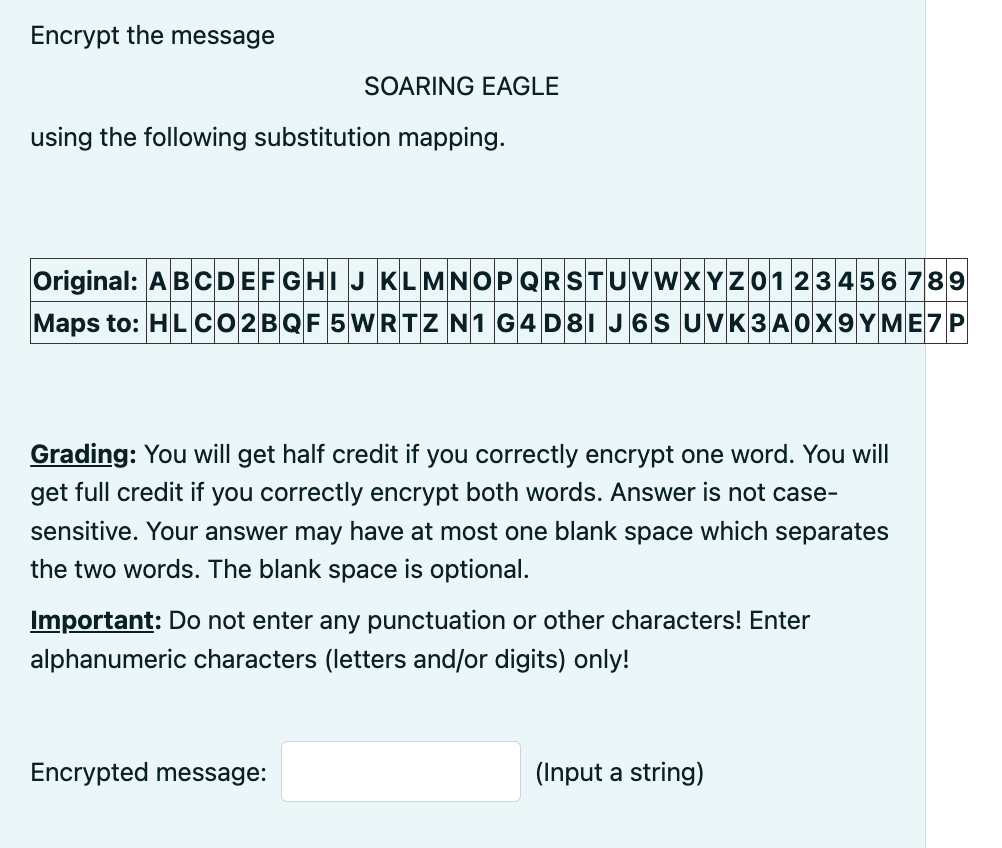The image size is (1002, 848).
Task: Click the cell mapping A to H
Action: [157, 323]
